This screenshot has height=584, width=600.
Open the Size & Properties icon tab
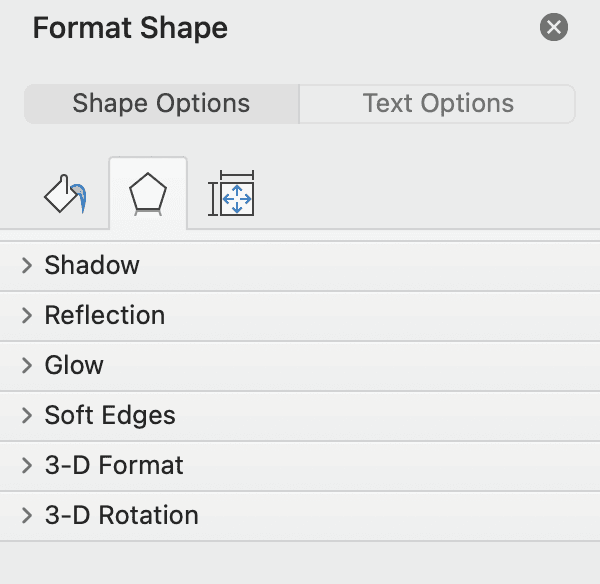tap(231, 194)
